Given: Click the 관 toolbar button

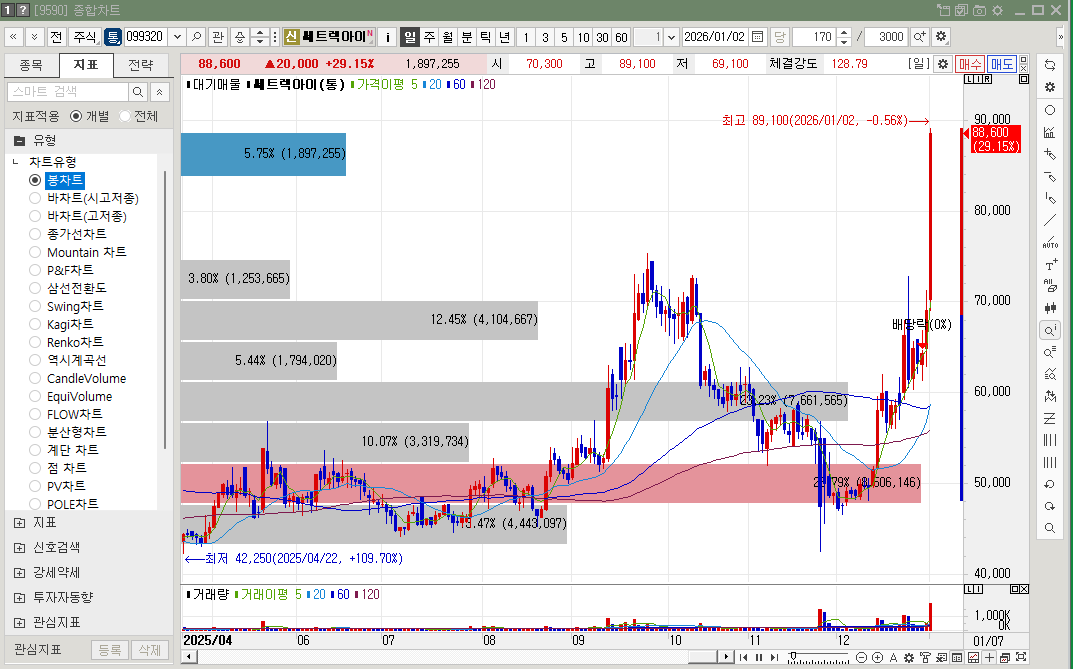Looking at the screenshot, I should click(x=218, y=37).
